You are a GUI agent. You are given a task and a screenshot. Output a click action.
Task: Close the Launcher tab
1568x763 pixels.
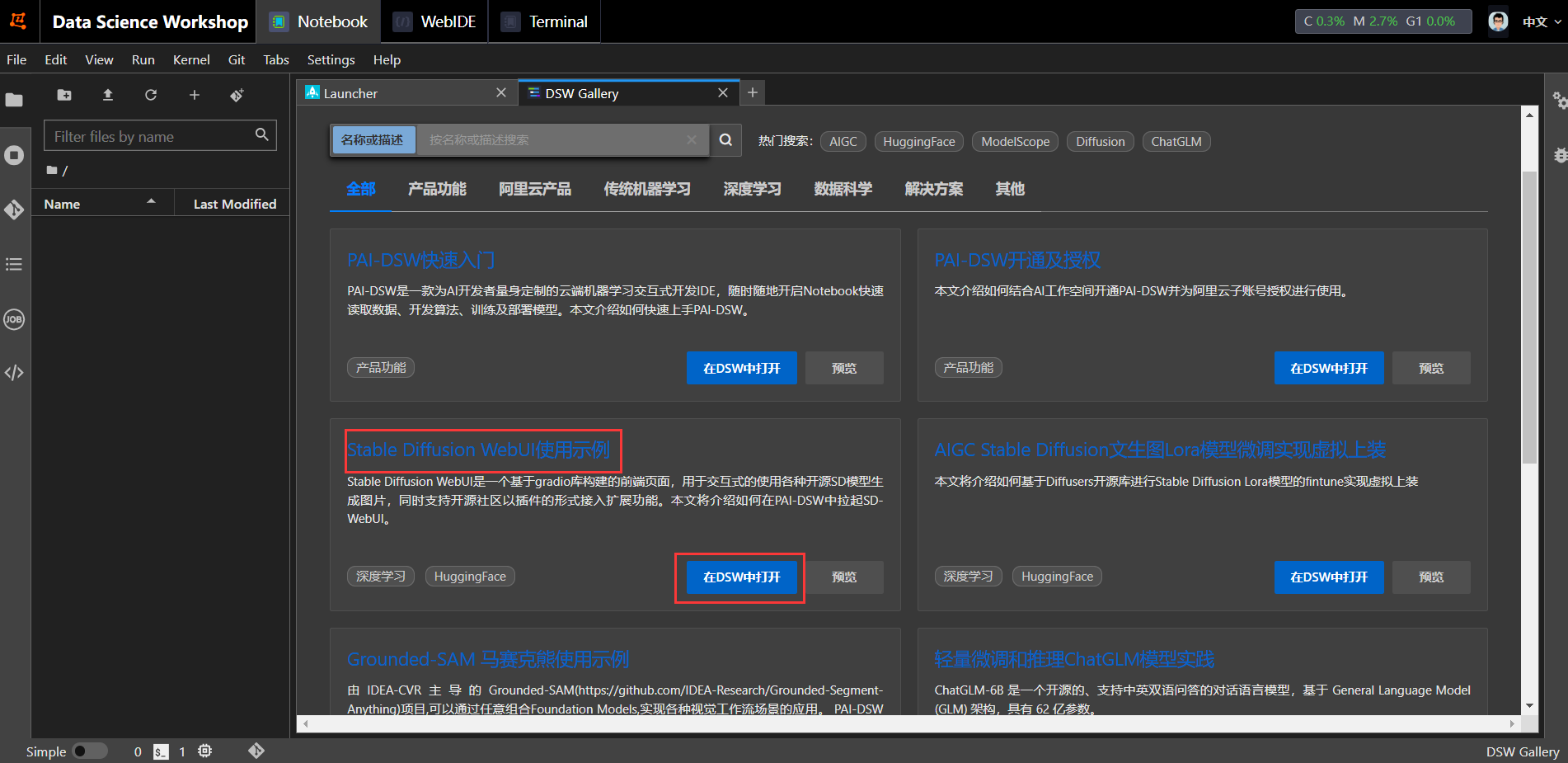point(501,93)
